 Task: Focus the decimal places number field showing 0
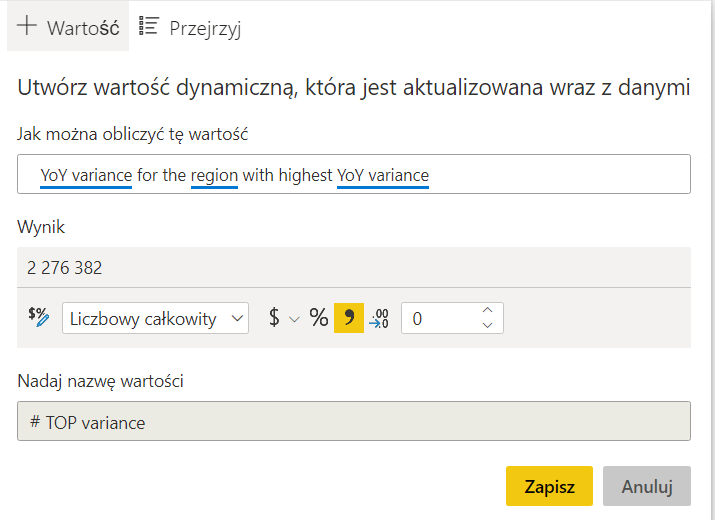click(438, 318)
